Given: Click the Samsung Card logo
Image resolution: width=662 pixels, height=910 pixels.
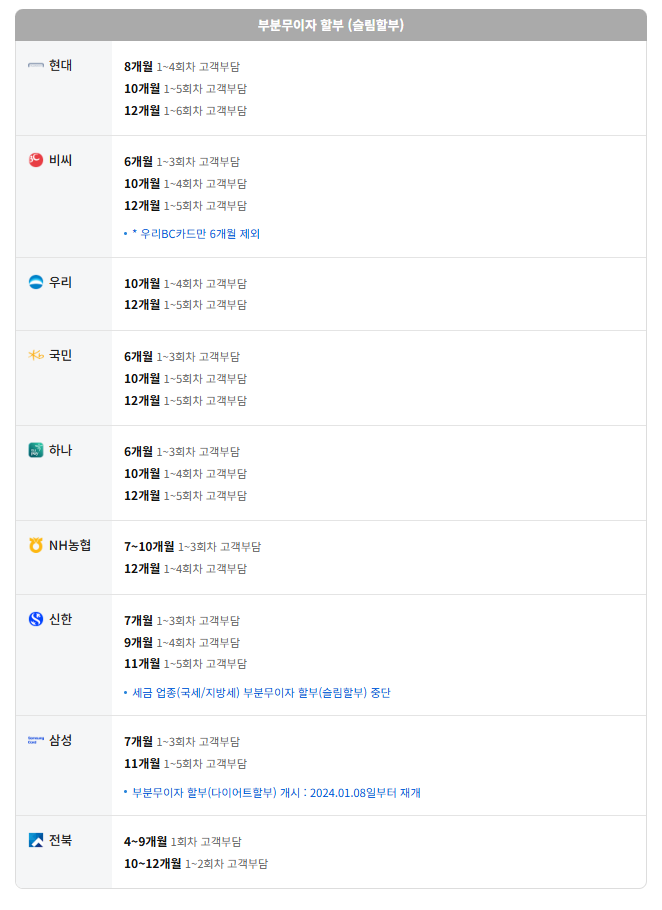Looking at the screenshot, I should (x=36, y=740).
